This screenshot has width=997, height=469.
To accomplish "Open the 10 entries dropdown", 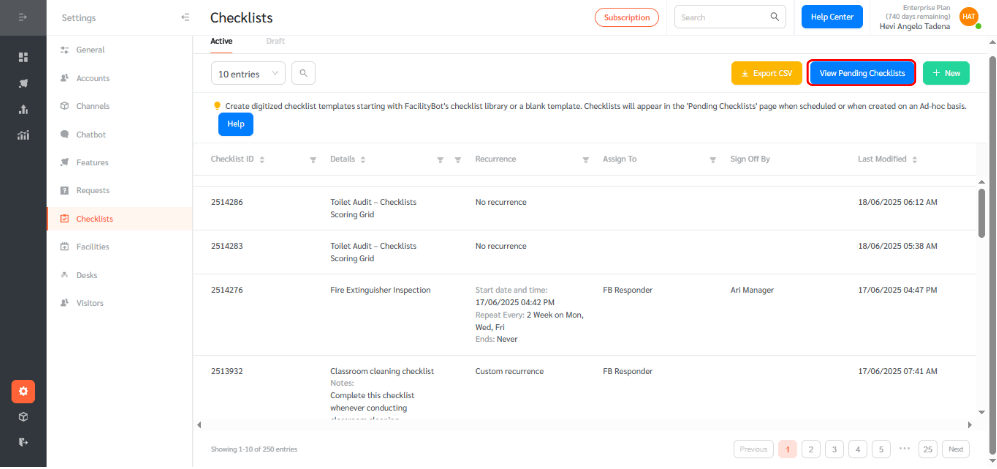I will click(x=248, y=73).
